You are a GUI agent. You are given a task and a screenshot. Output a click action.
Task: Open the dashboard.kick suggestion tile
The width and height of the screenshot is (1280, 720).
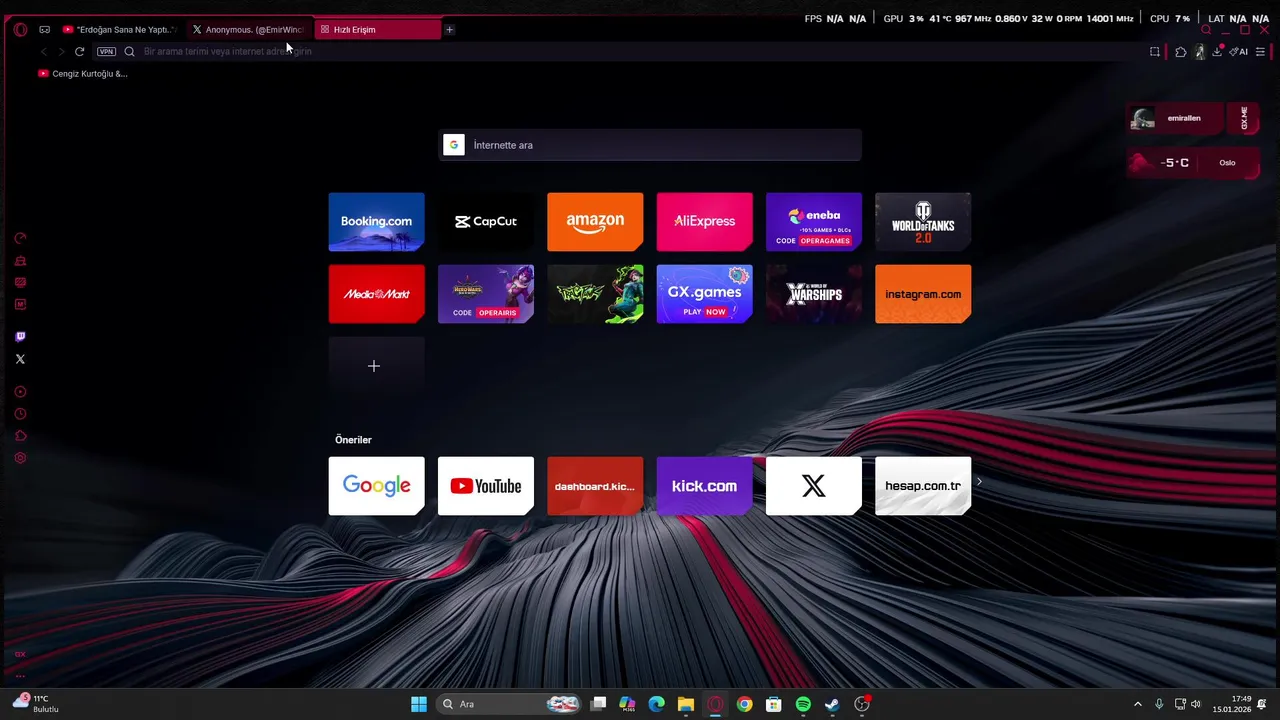point(595,486)
